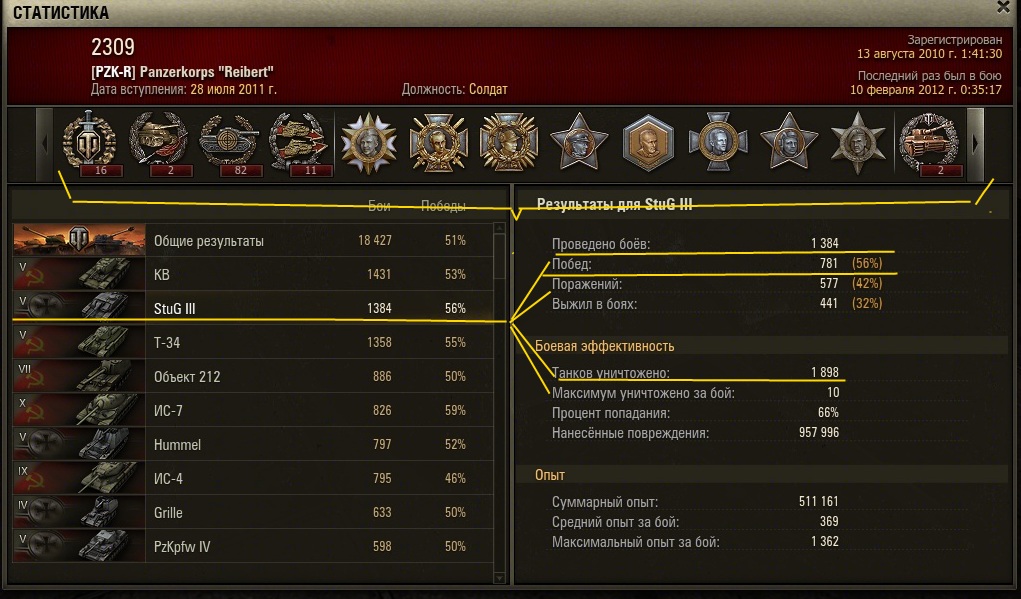
Task: Click the Invader badge showing 11
Action: [x=299, y=143]
